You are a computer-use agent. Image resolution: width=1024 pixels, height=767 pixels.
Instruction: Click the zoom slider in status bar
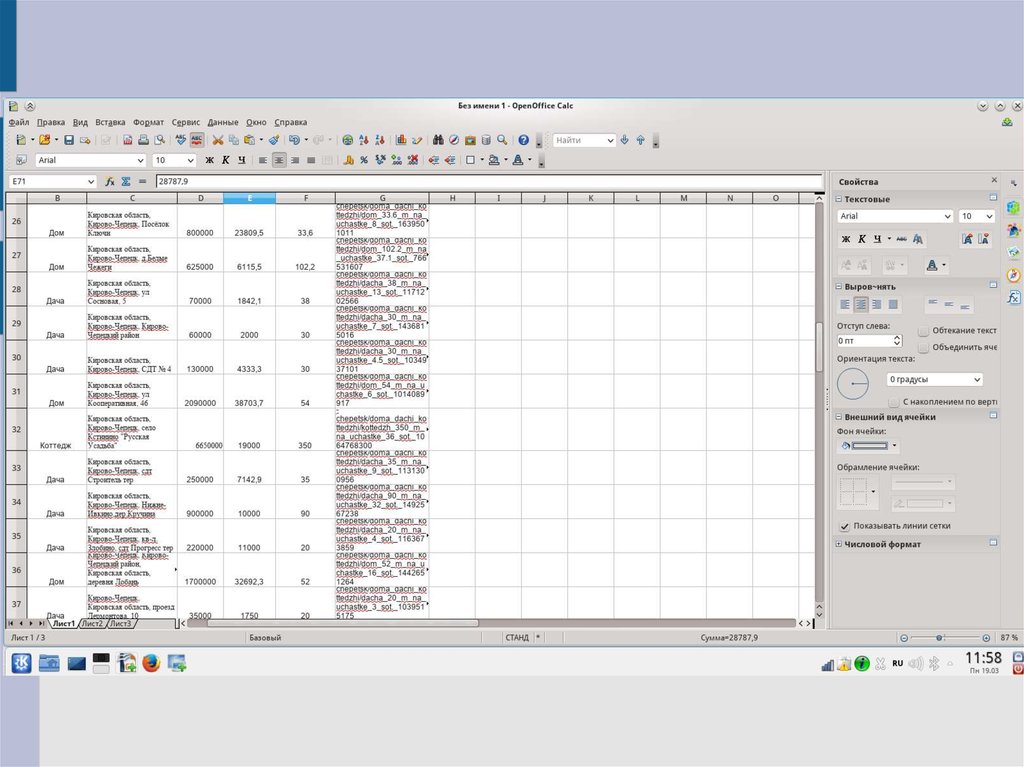938,638
